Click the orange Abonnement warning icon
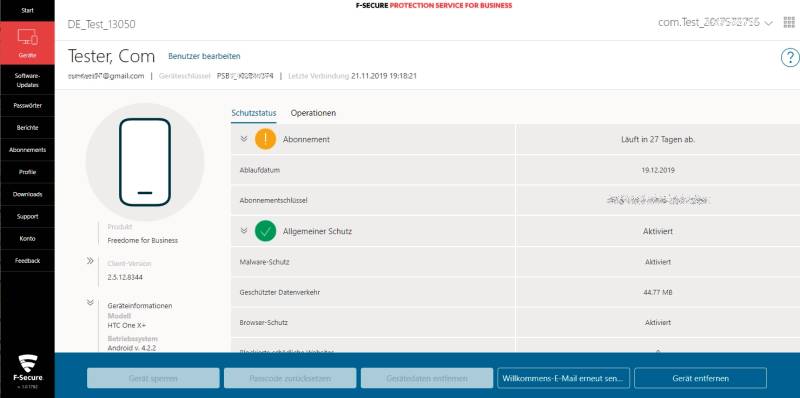 (x=265, y=139)
